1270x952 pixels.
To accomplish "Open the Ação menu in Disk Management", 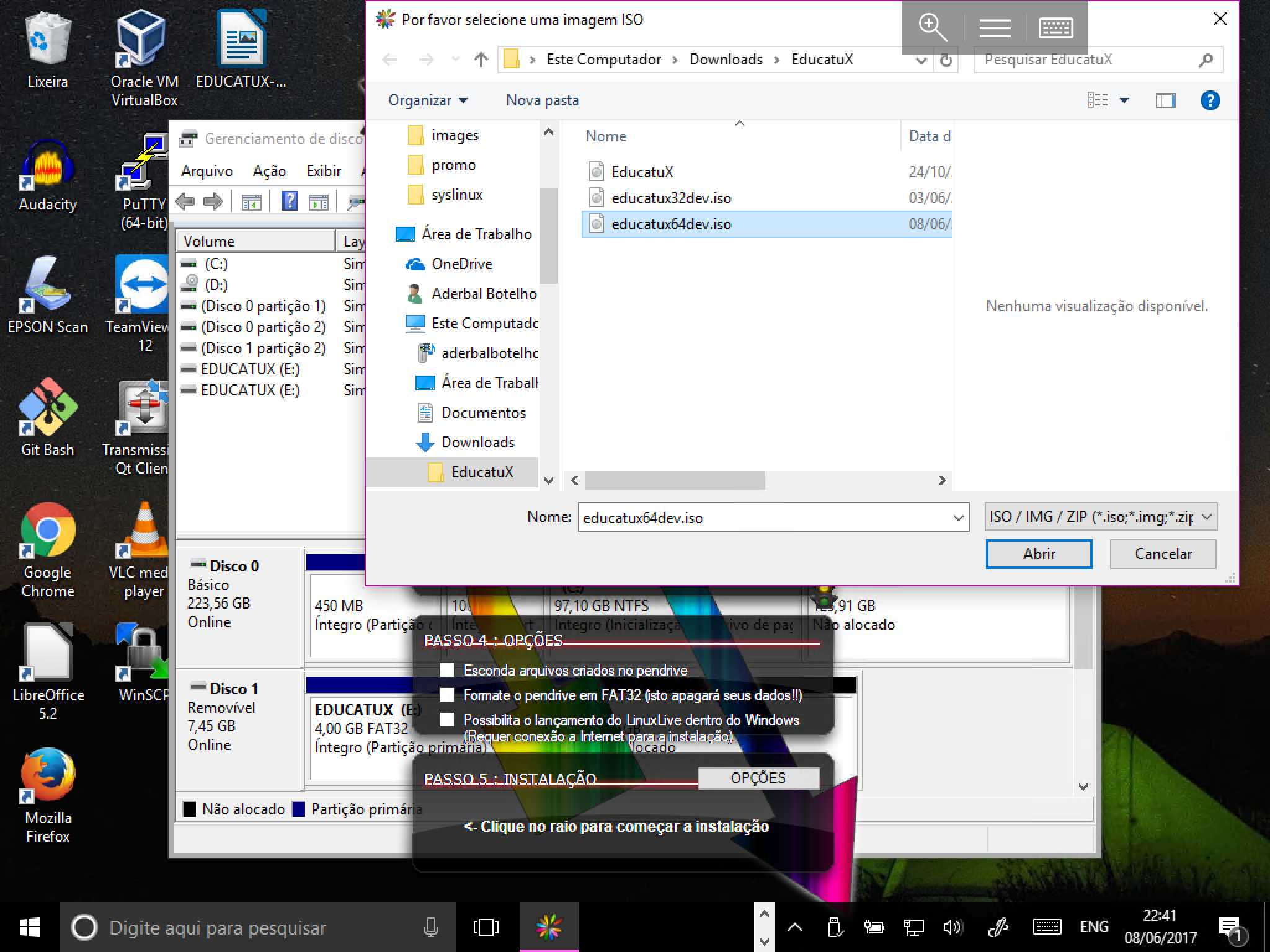I will (270, 171).
